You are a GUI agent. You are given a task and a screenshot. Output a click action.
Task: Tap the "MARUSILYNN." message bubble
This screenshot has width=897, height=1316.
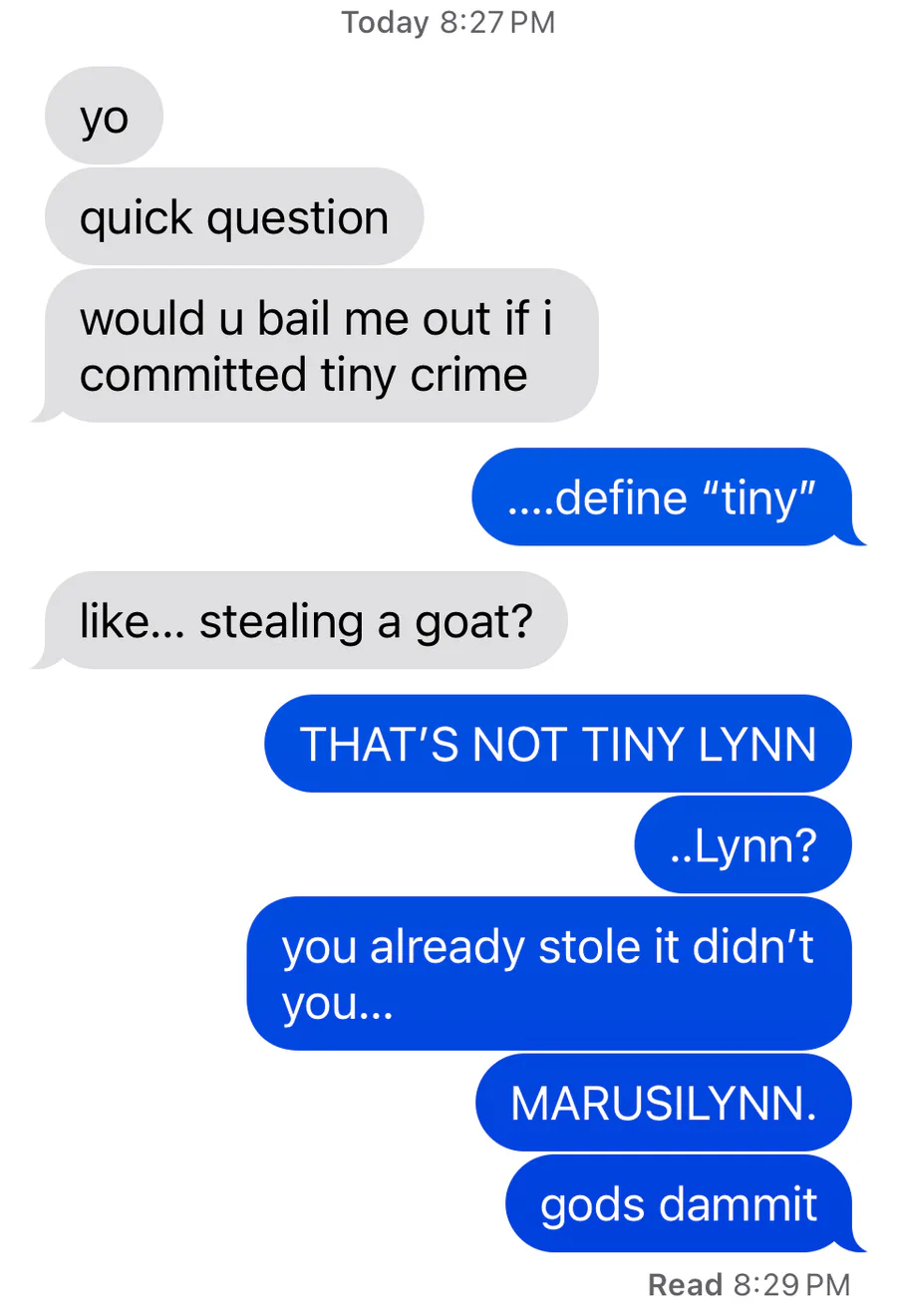tap(664, 1104)
